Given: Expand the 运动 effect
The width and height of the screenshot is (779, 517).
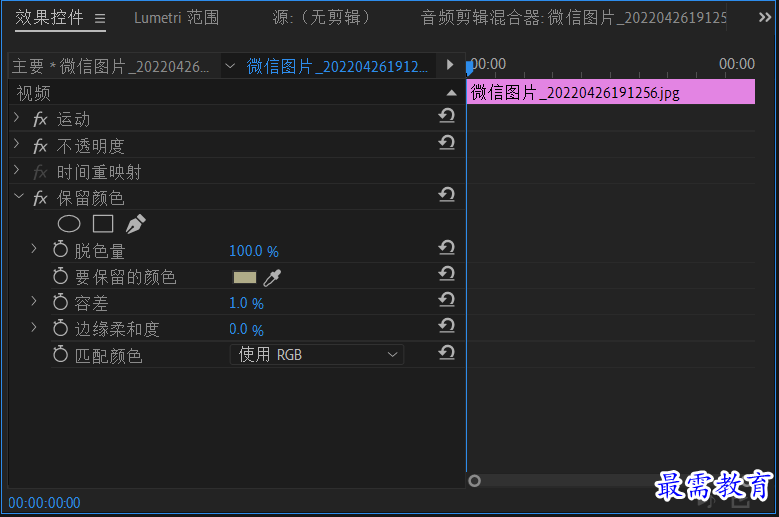Looking at the screenshot, I should coord(16,118).
